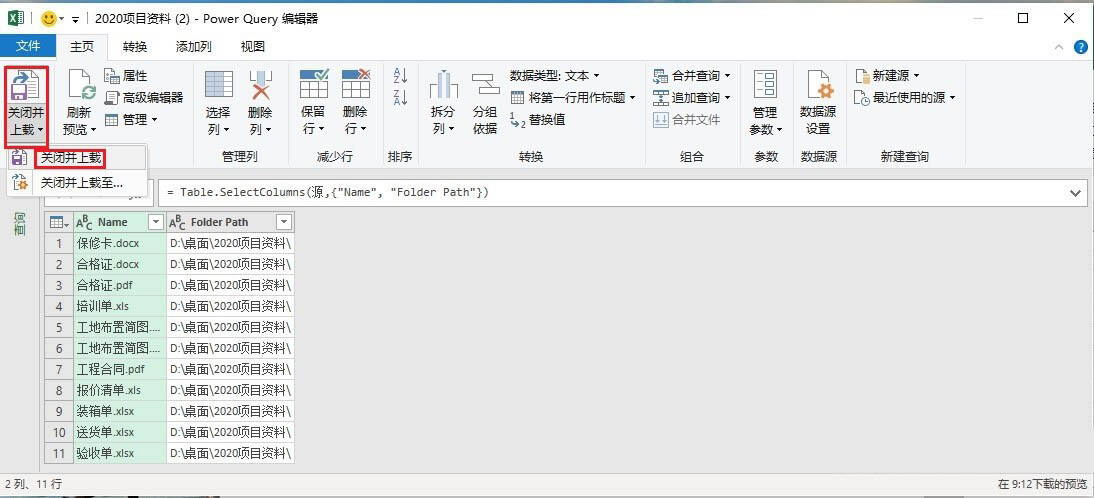Open the File (文件) tab
This screenshot has width=1094, height=498.
click(x=28, y=46)
